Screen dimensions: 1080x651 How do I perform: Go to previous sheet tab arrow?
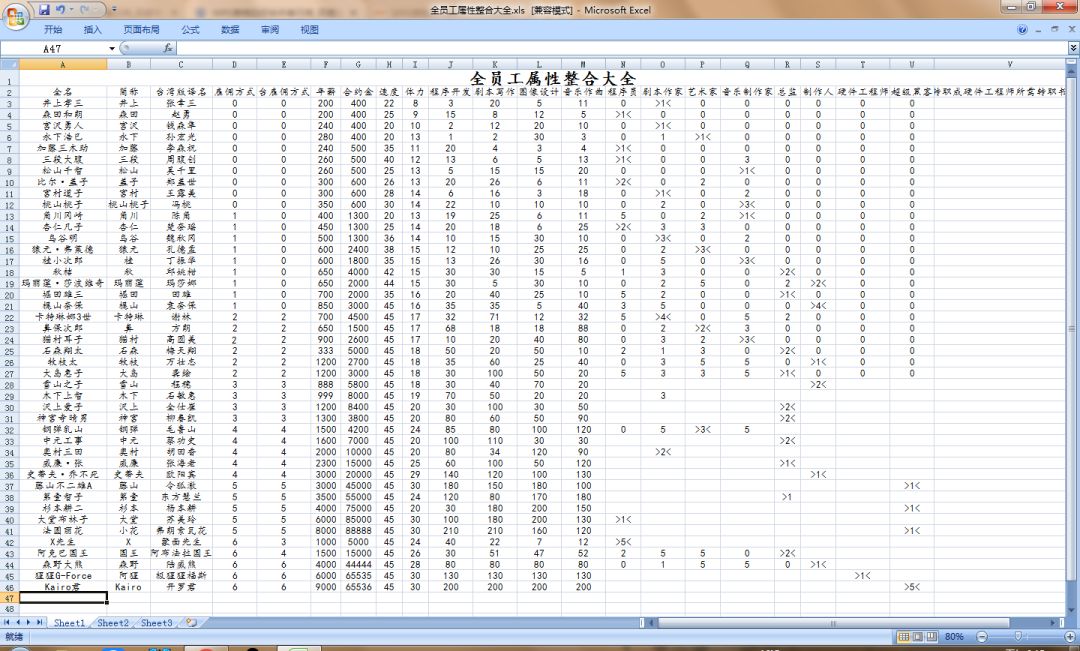pyautogui.click(x=19, y=622)
